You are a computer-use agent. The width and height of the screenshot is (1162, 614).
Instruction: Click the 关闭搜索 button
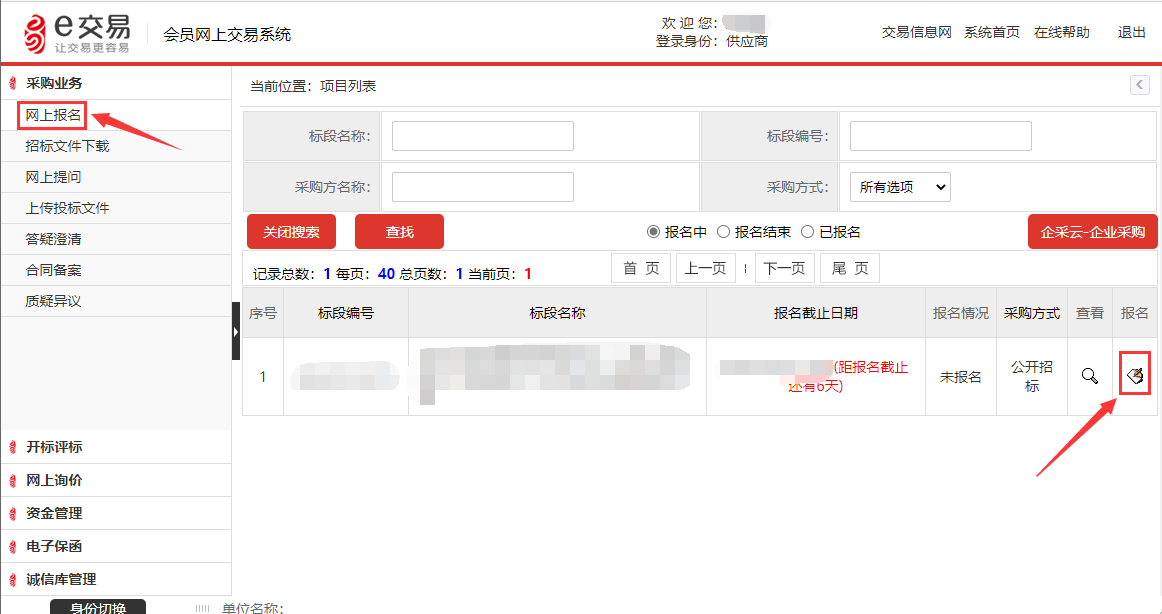tap(291, 232)
